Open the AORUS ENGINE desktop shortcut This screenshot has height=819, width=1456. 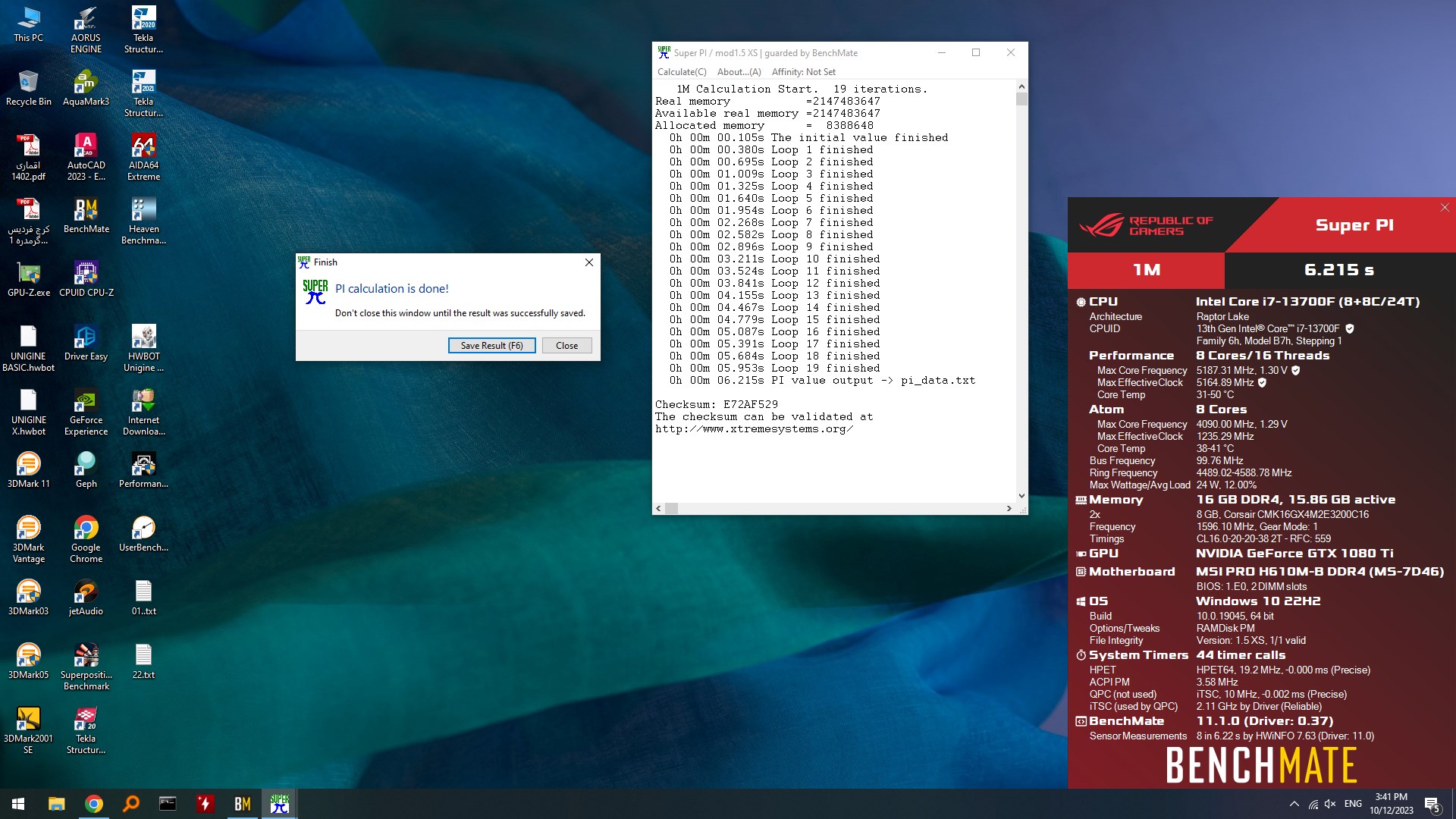tap(86, 30)
